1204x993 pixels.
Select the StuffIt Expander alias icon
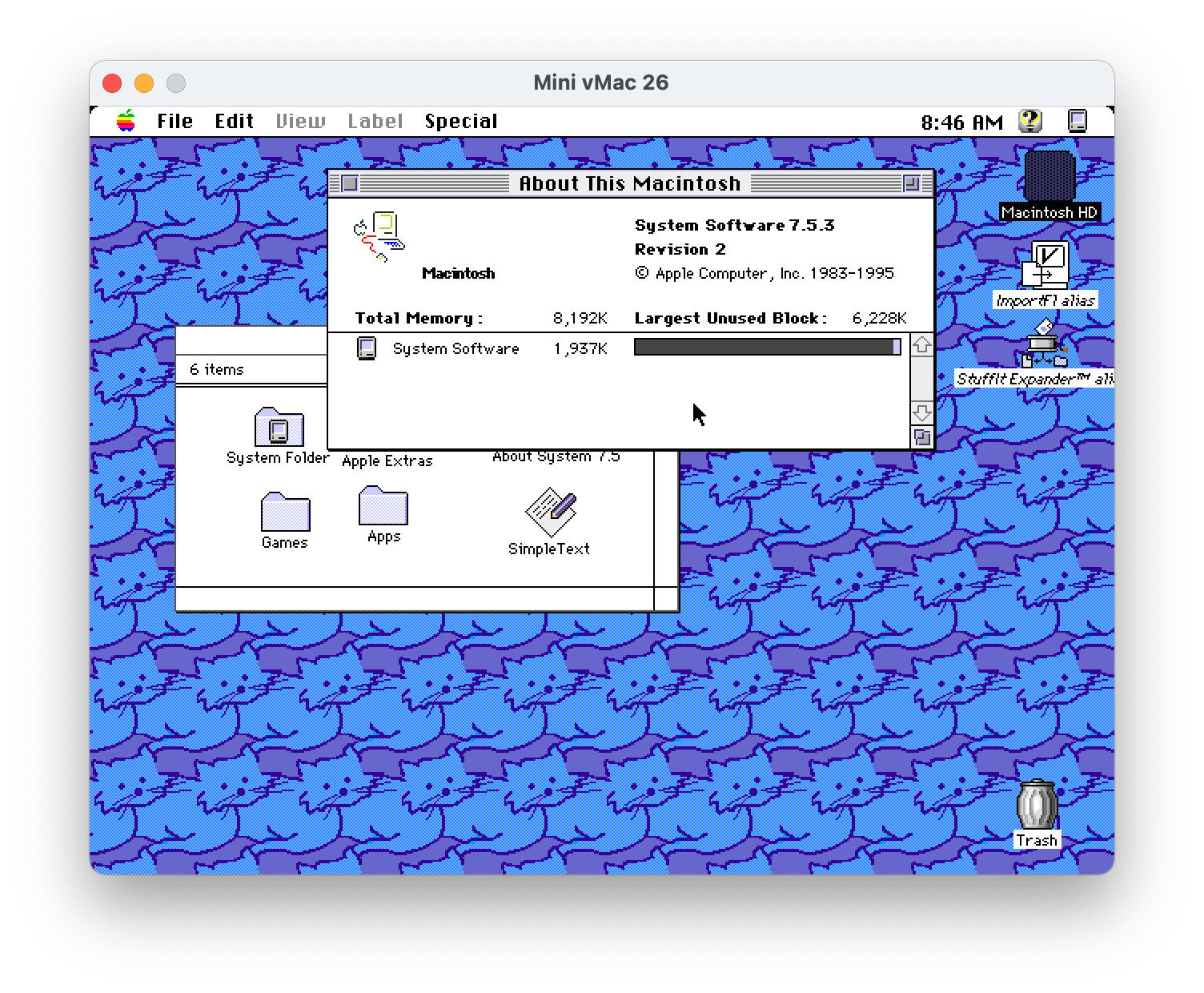1045,343
